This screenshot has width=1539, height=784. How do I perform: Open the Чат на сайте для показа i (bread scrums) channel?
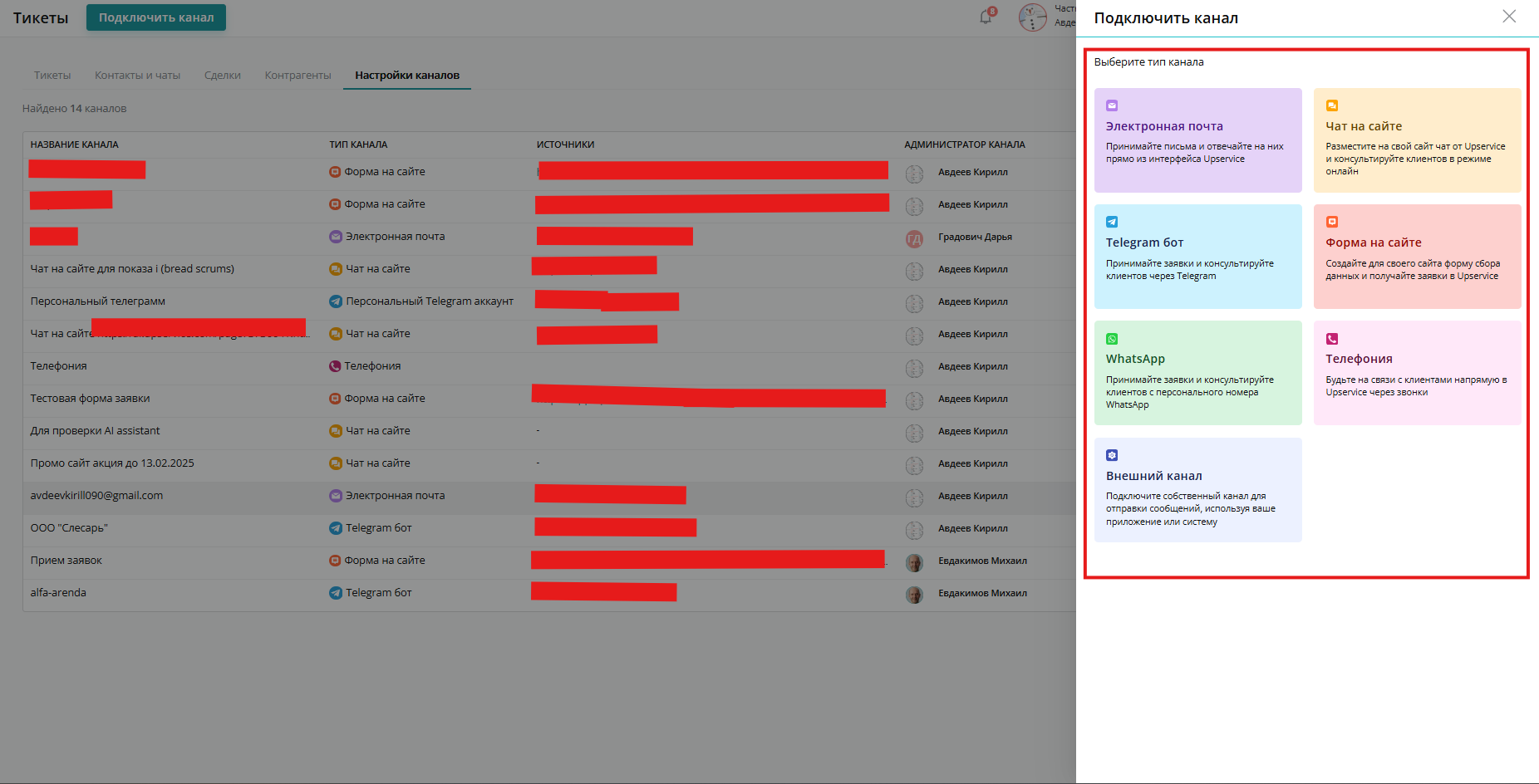point(132,269)
